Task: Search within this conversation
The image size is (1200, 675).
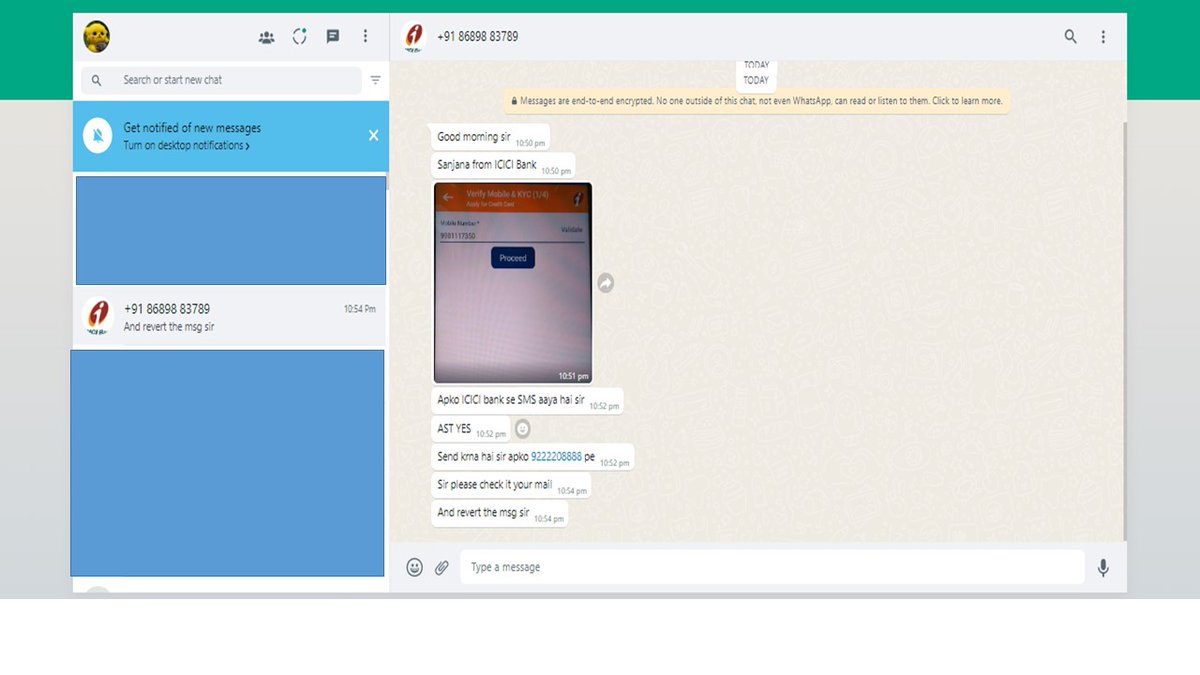Action: coord(1070,37)
